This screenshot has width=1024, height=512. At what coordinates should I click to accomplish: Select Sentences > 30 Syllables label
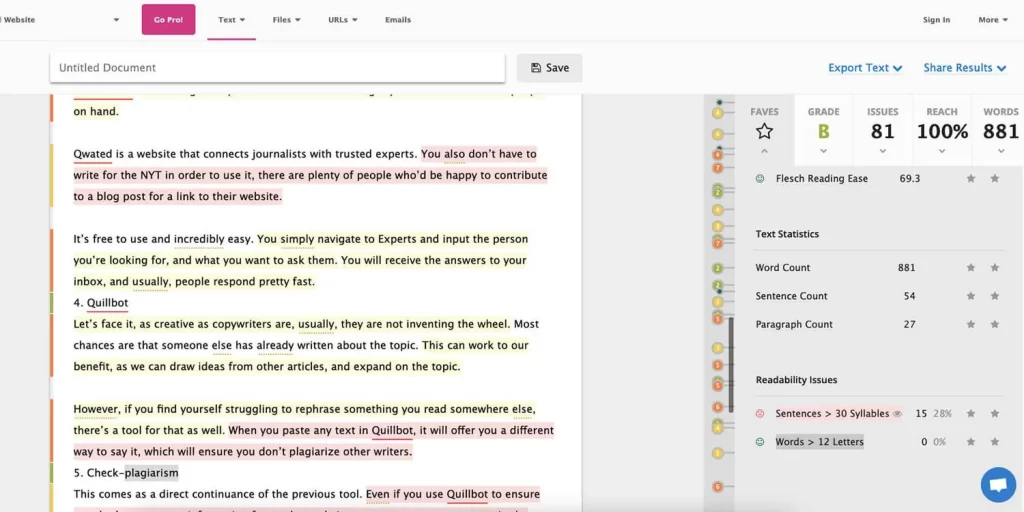pos(832,413)
